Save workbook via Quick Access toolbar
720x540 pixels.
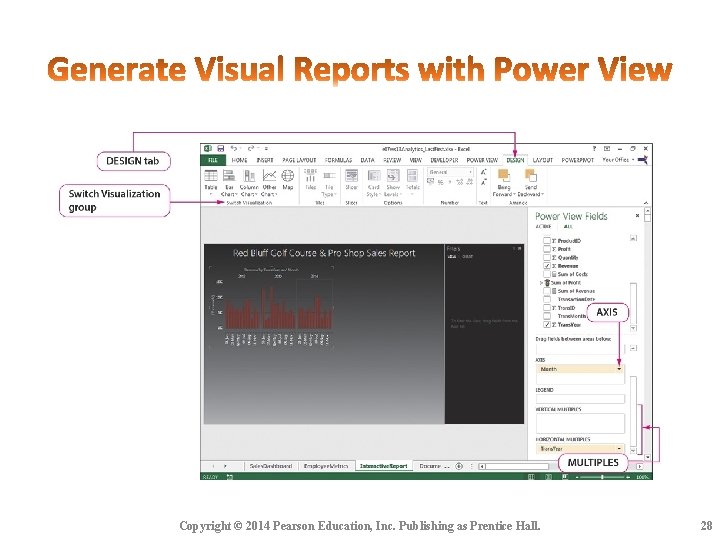tap(220, 149)
